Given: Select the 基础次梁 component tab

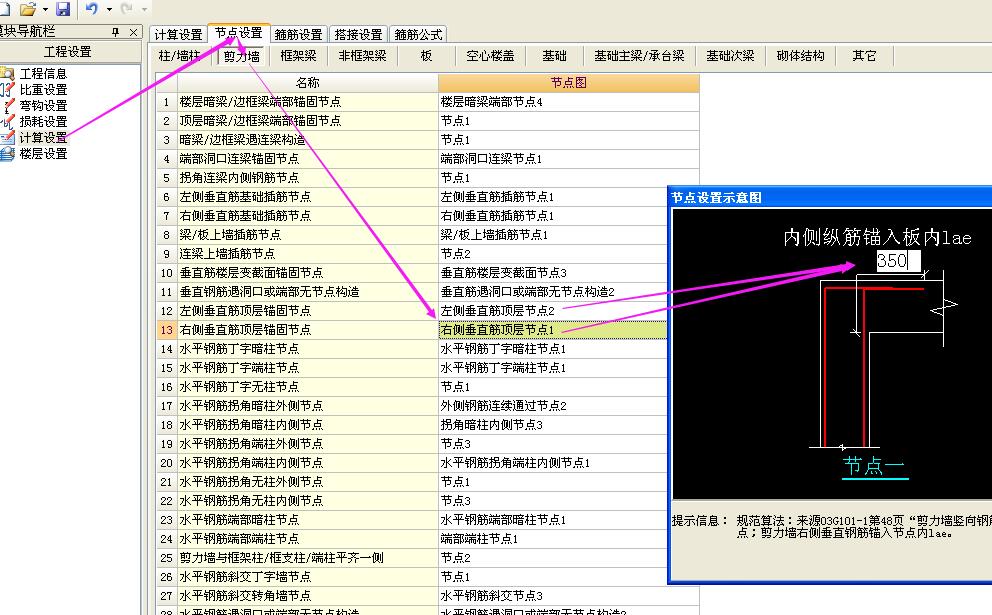Looking at the screenshot, I should click(730, 56).
